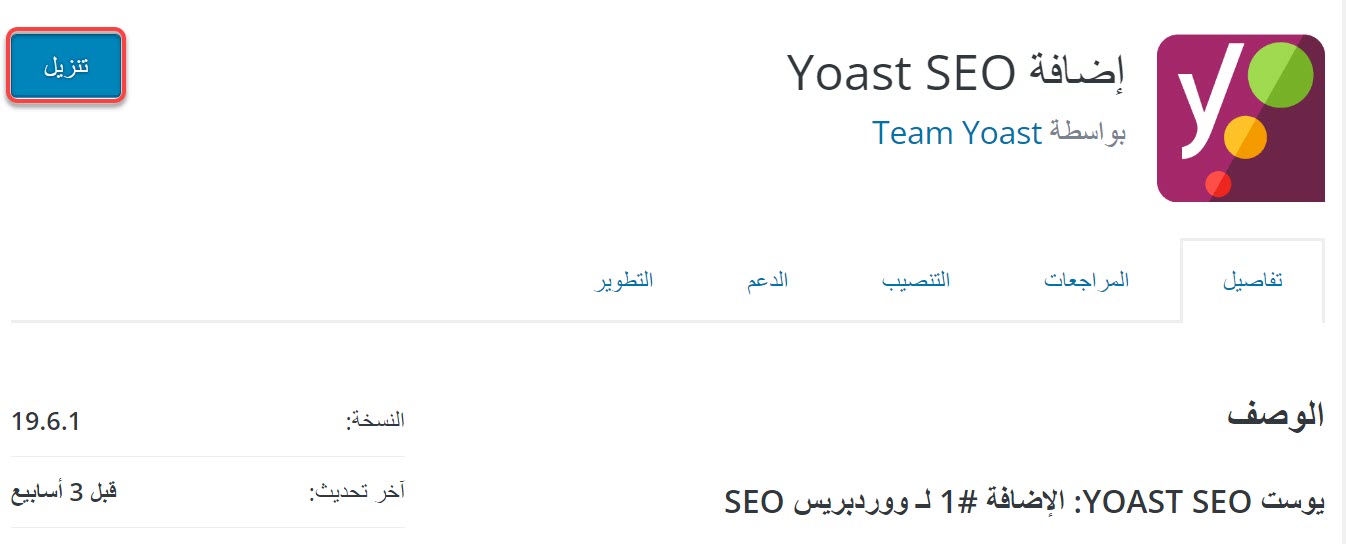Click the النسخة version label
Viewport: 1346px width, 544px height.
point(375,421)
